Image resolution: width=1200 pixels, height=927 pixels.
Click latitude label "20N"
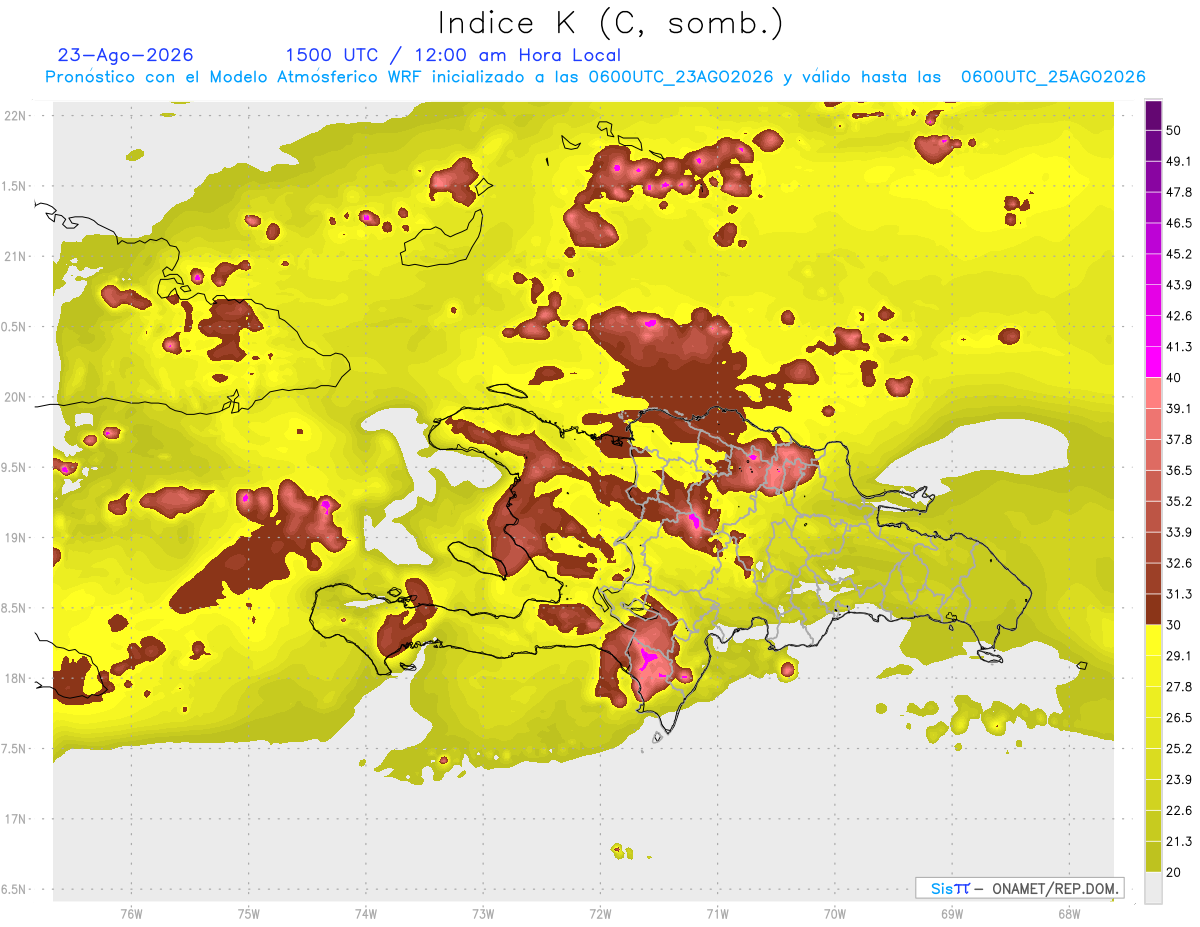[16, 397]
